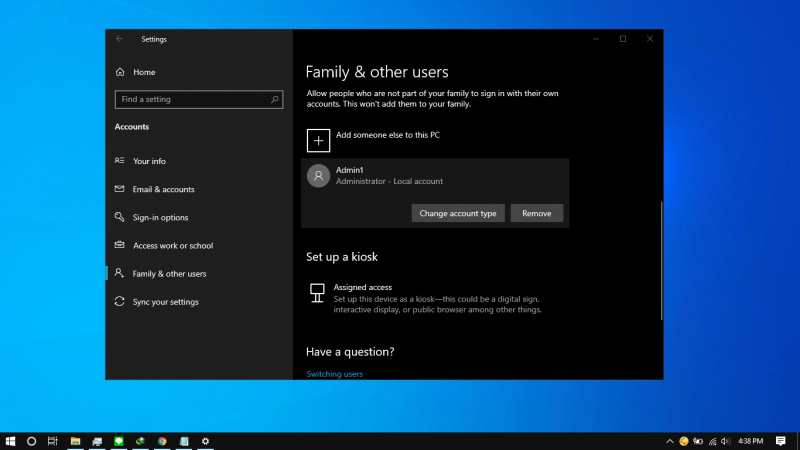Viewport: 800px width, 450px height.
Task: Click the Remove button for Admin1
Action: (537, 213)
